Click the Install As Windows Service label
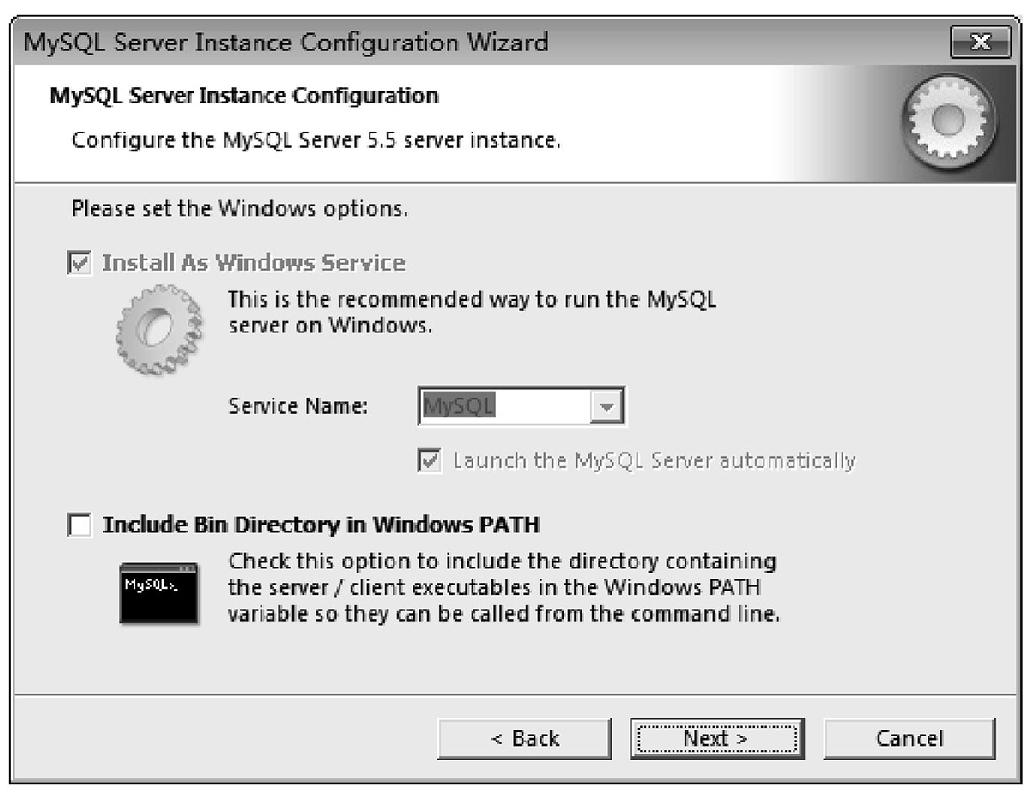Image resolution: width=1030 pixels, height=796 pixels. click(254, 263)
